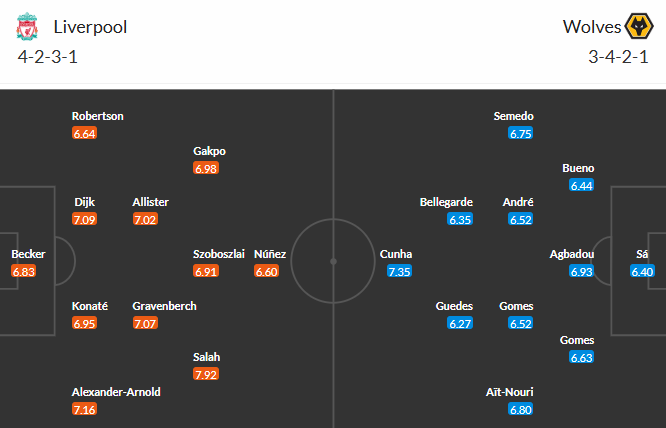Click Bueno's 6.44 rating badge
Image resolution: width=666 pixels, height=428 pixels.
[582, 185]
